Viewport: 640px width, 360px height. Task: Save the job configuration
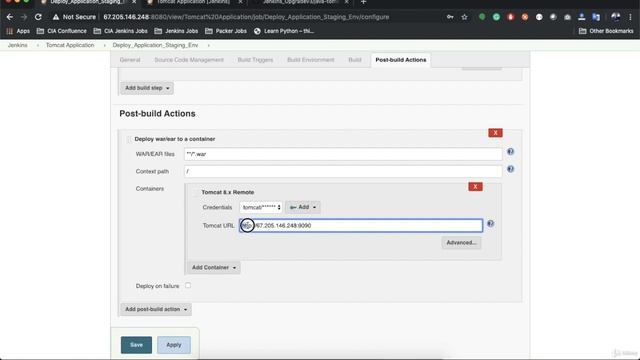pos(136,345)
